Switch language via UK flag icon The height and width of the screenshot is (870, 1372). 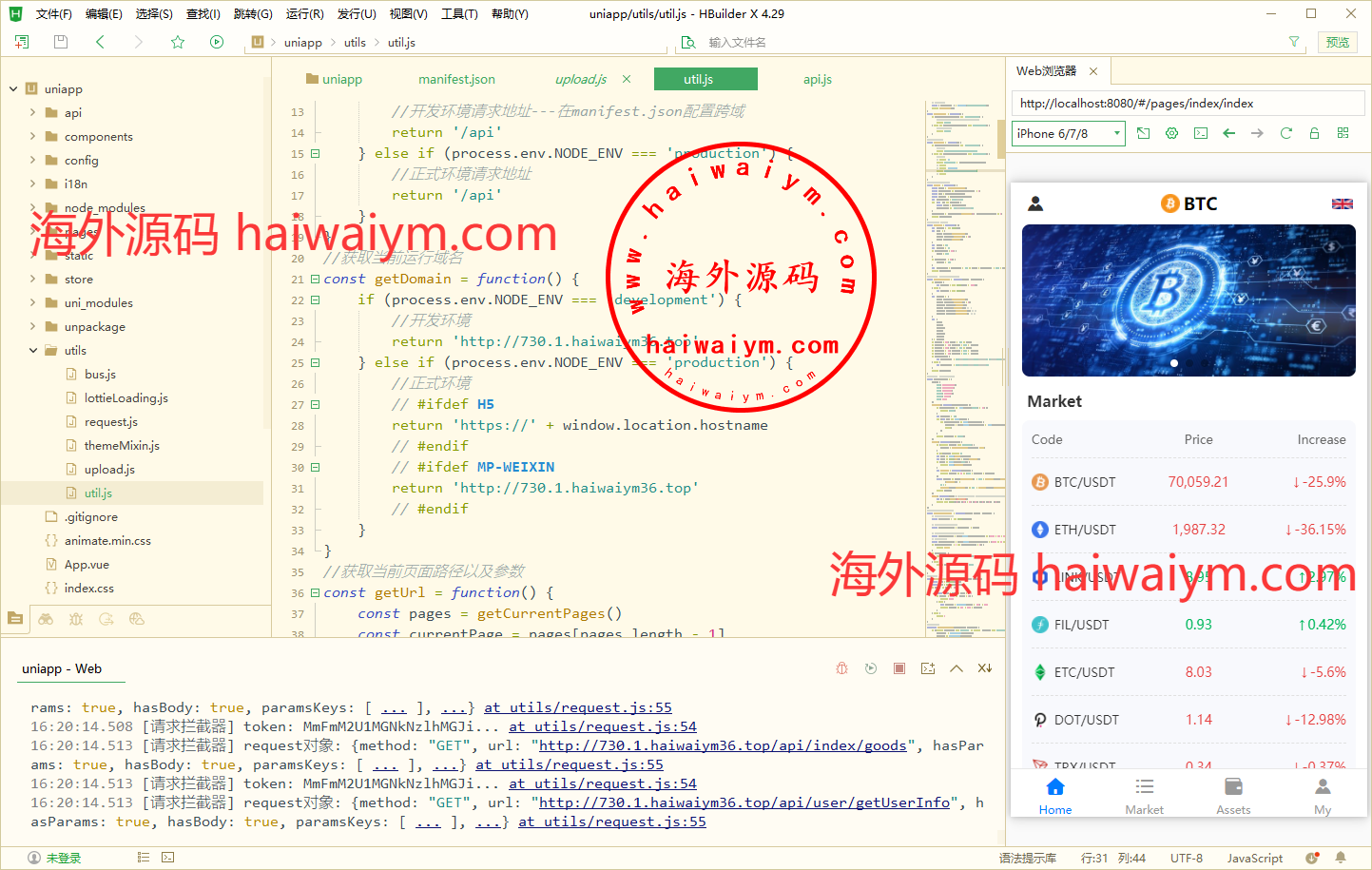pyautogui.click(x=1343, y=203)
